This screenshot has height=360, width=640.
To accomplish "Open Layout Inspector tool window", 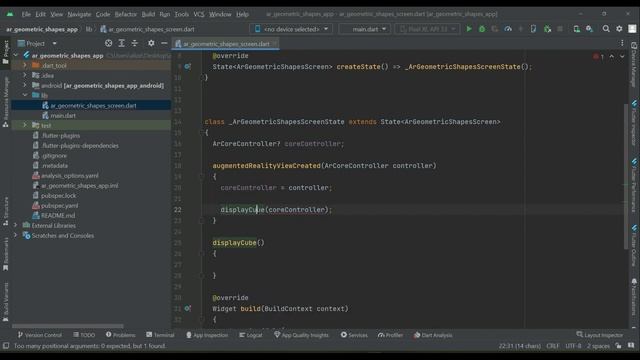I will [x=600, y=335].
